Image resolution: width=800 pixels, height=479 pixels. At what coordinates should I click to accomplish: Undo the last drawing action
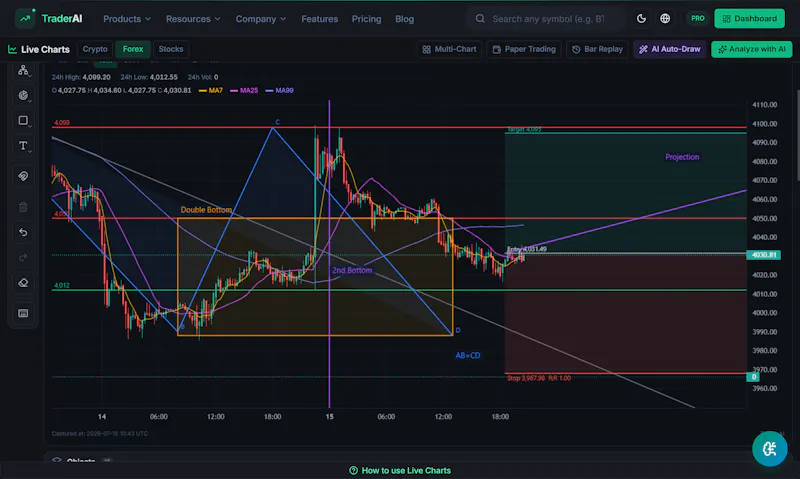click(x=23, y=232)
